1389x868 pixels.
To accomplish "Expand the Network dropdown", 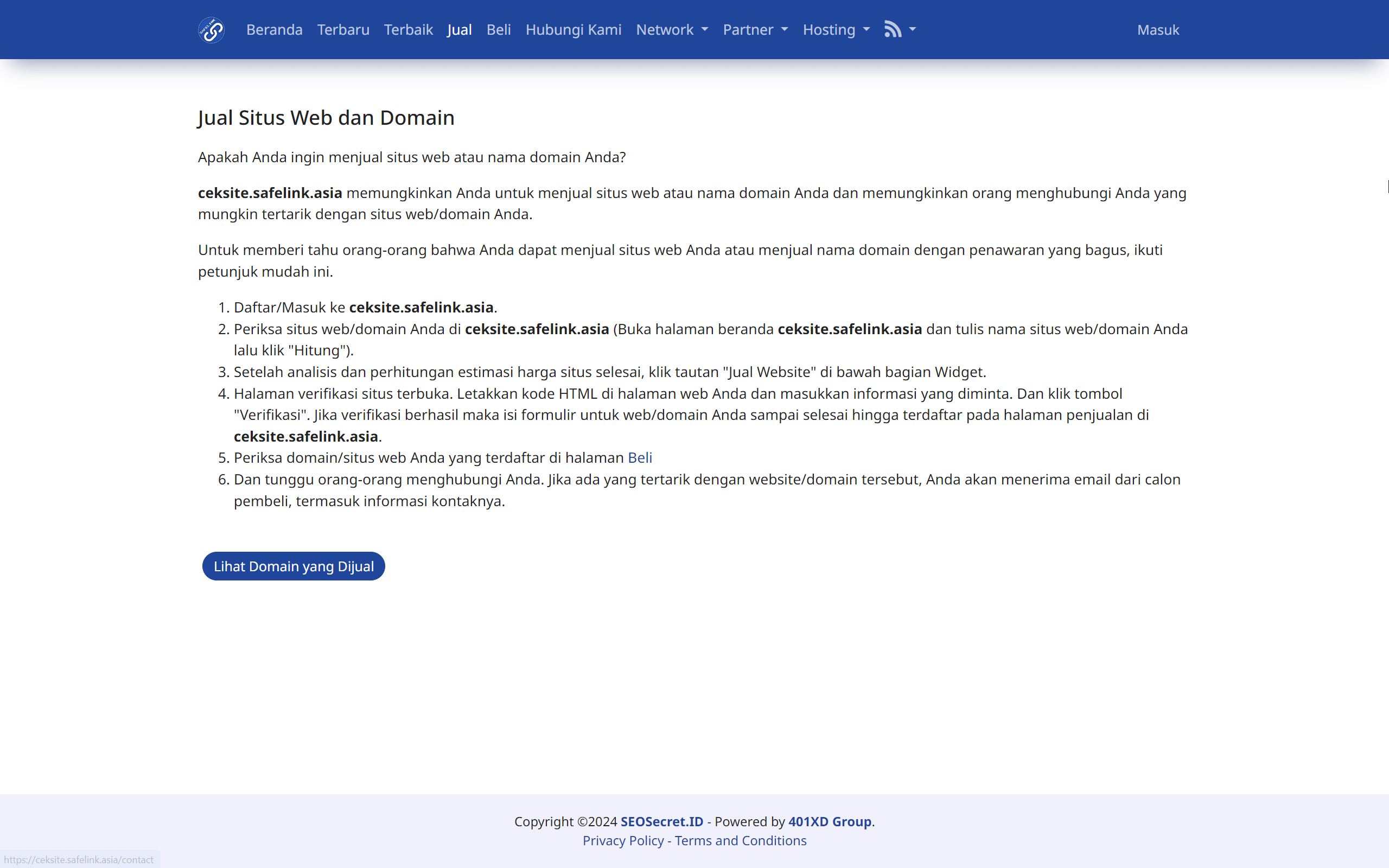I will point(671,29).
